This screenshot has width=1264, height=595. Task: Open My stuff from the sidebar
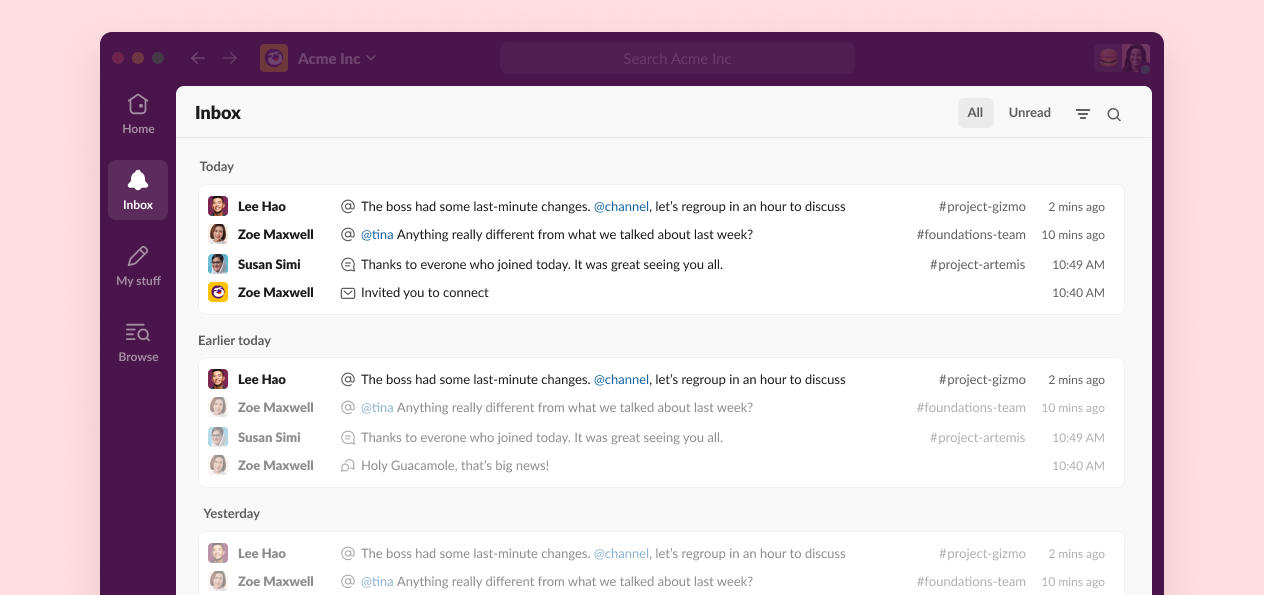[137, 265]
